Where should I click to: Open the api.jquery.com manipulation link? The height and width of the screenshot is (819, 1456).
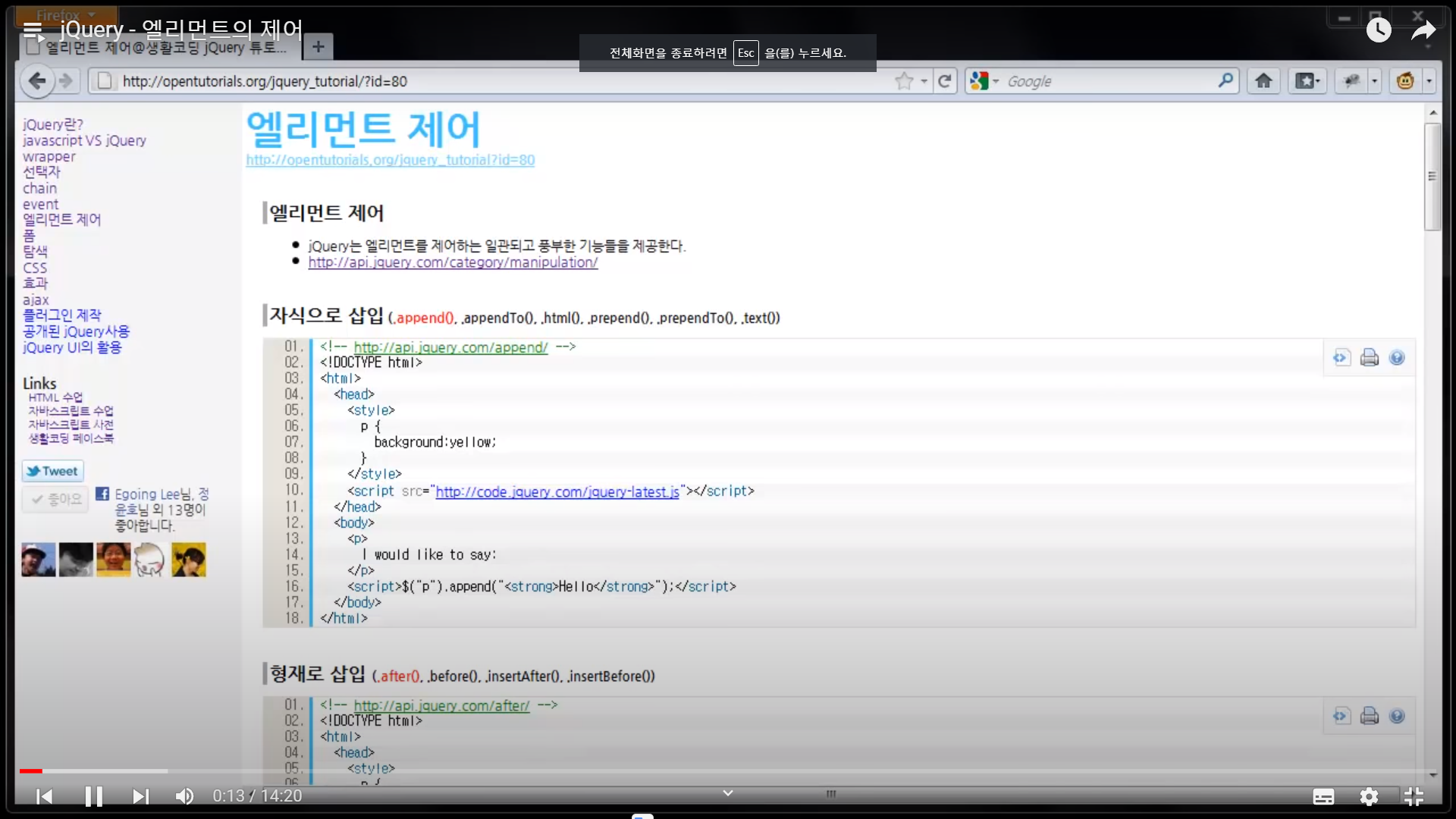[453, 262]
